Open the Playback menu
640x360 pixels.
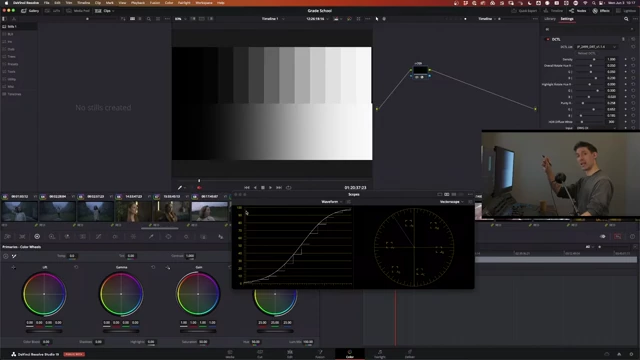pos(138,3)
